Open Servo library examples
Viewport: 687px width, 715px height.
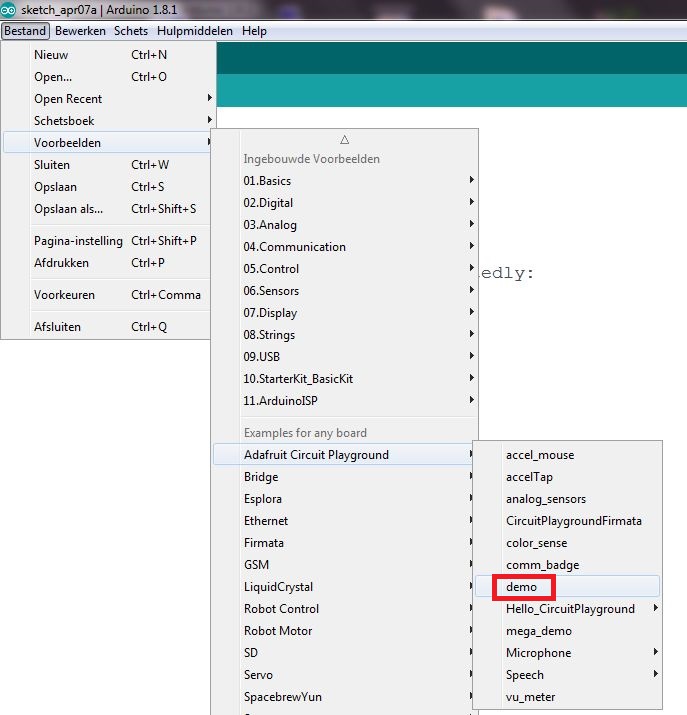tap(343, 674)
